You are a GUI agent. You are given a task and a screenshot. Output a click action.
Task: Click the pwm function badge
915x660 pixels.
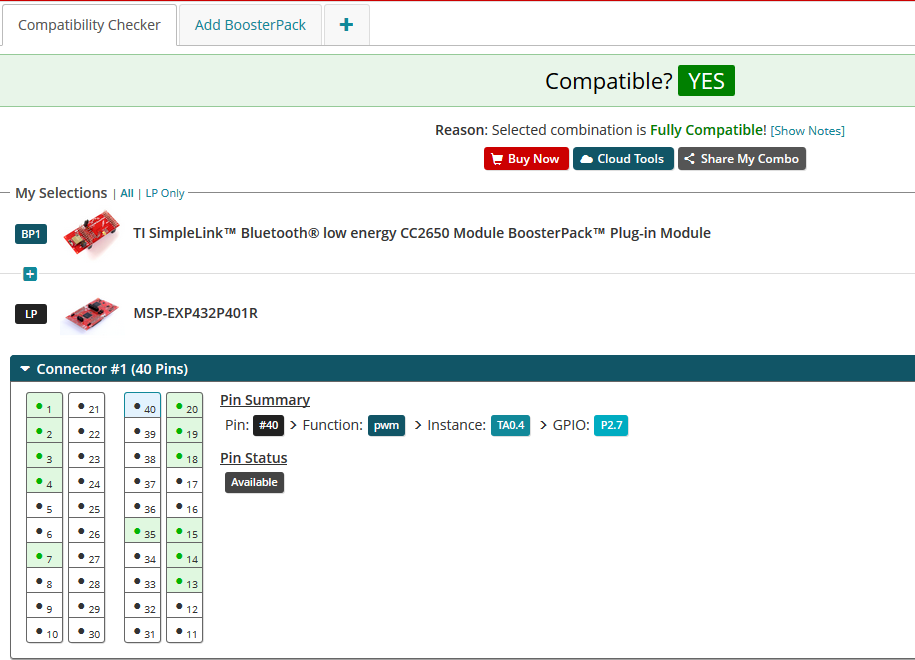pos(386,425)
